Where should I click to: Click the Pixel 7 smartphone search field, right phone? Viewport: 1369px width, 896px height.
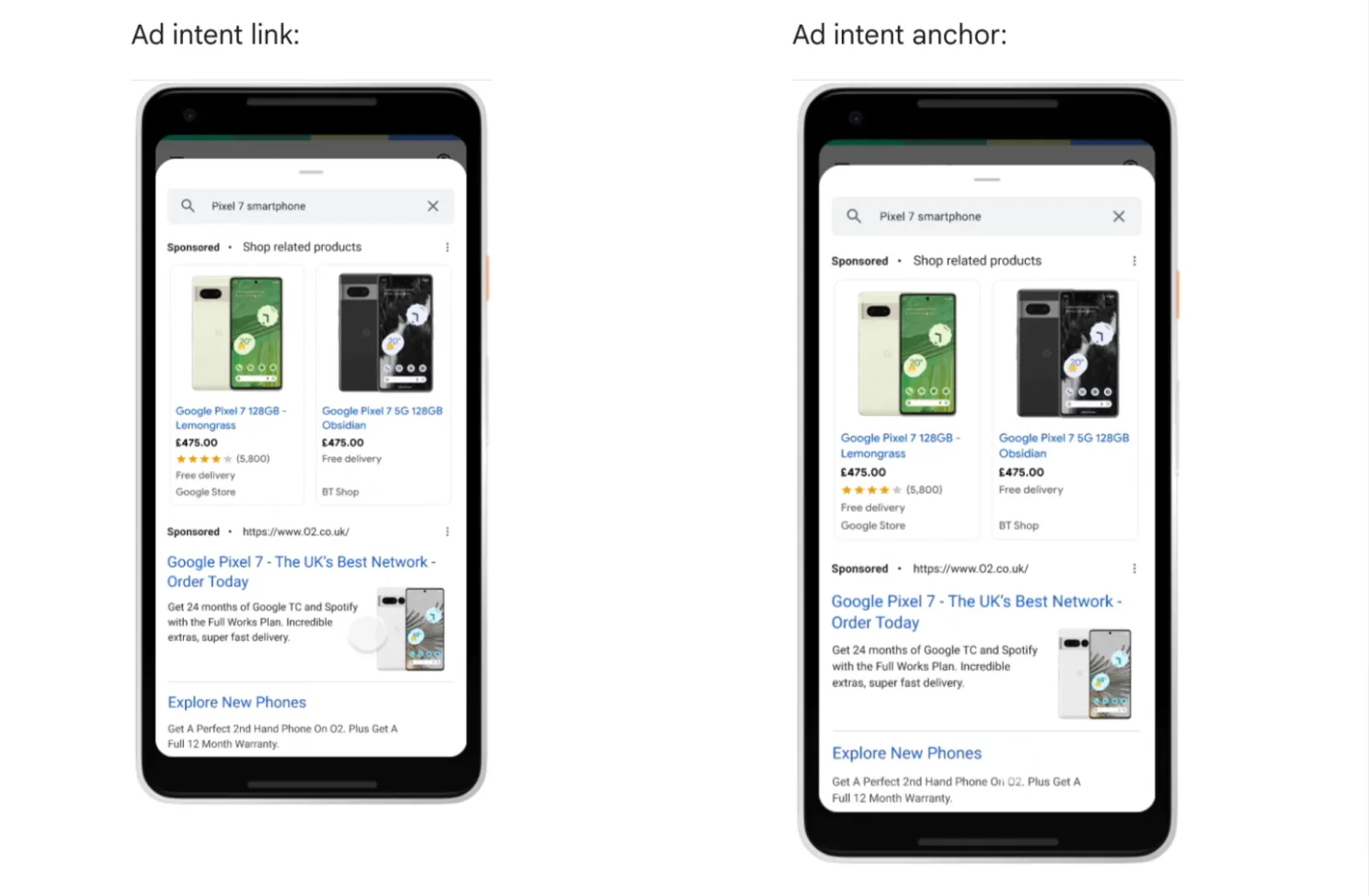pos(986,216)
